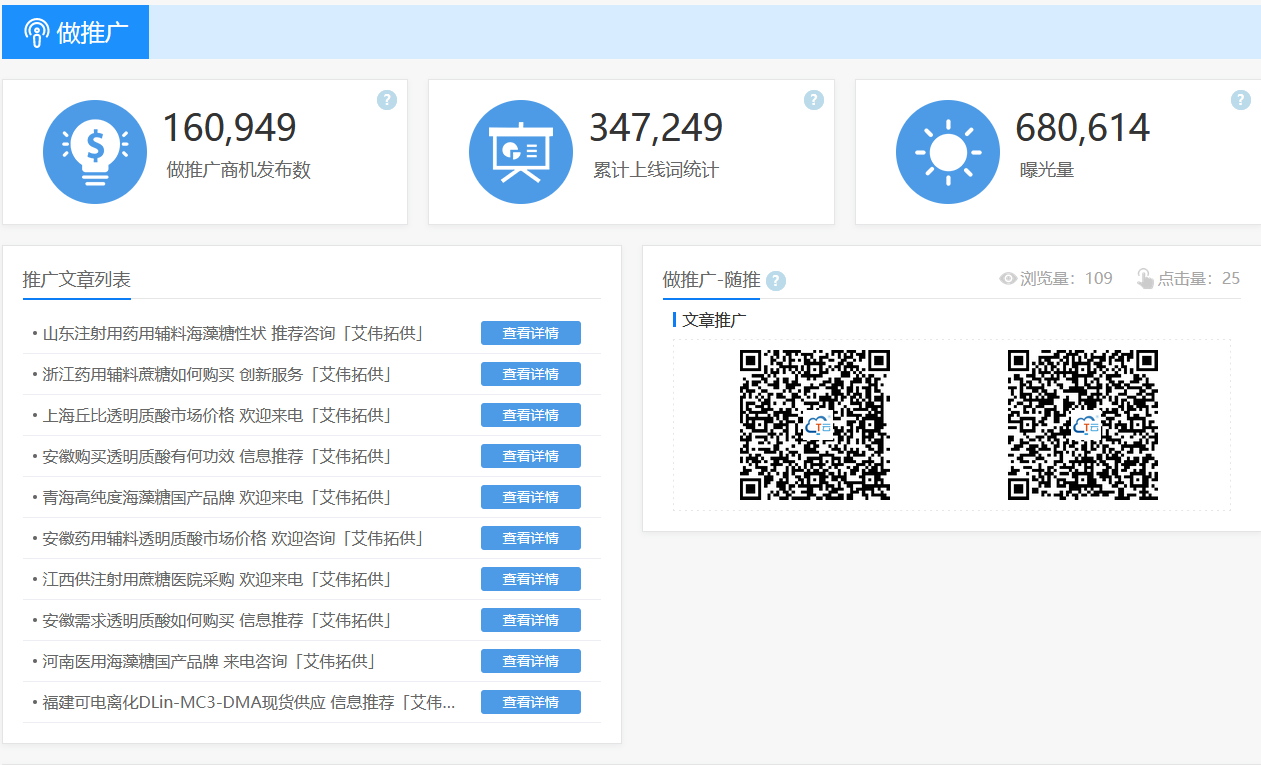Viewport: 1261px width, 765px height.
Task: Click the pointer icon beside 点击量
Action: [1145, 279]
